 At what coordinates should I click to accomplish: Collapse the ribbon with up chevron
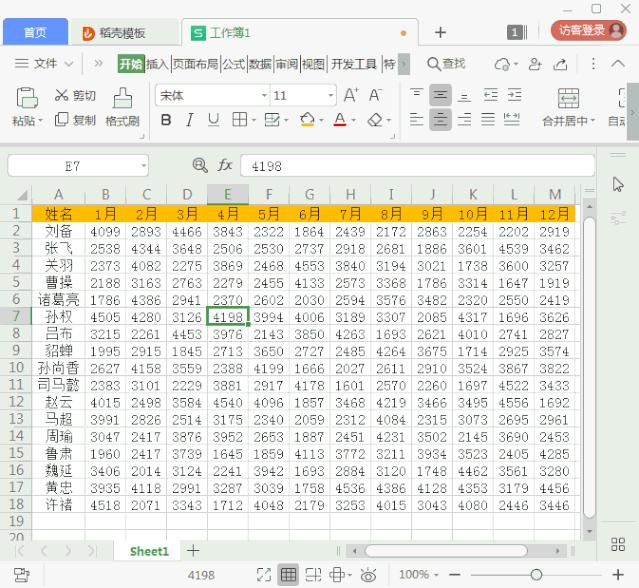pyautogui.click(x=618, y=64)
